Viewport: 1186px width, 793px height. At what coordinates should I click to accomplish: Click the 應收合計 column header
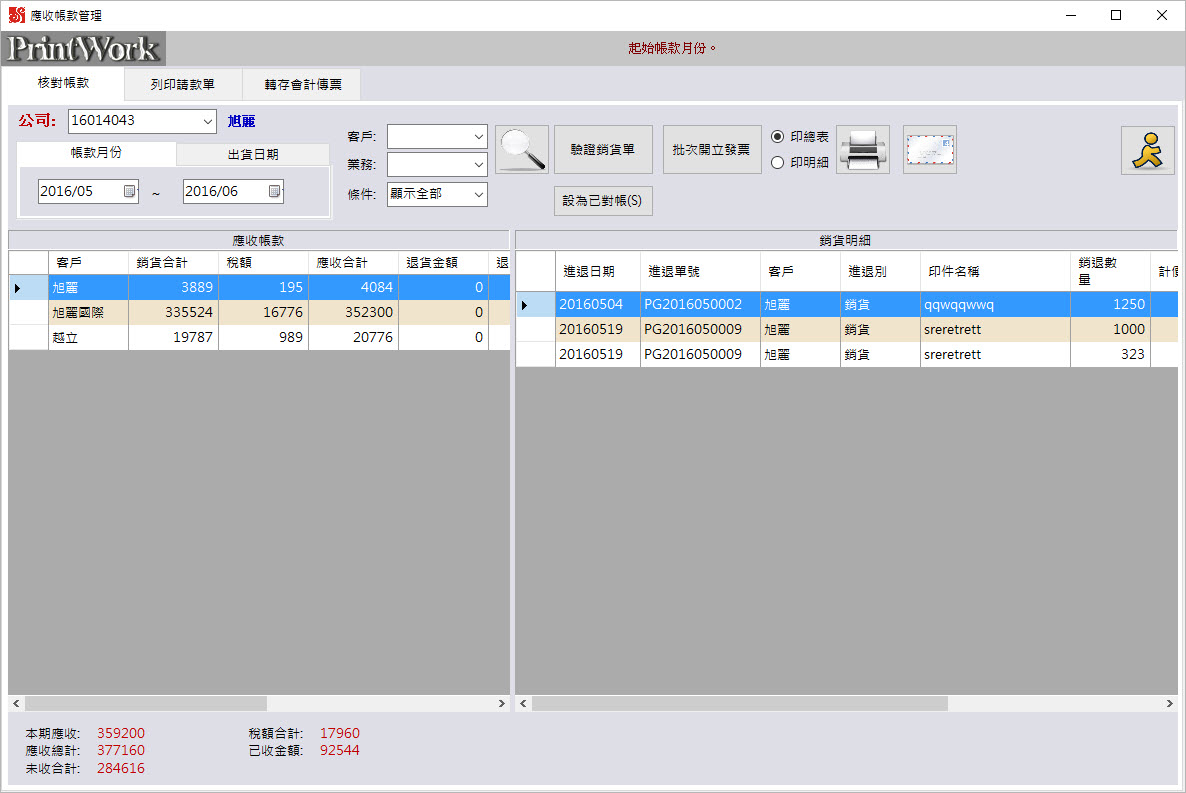click(353, 263)
